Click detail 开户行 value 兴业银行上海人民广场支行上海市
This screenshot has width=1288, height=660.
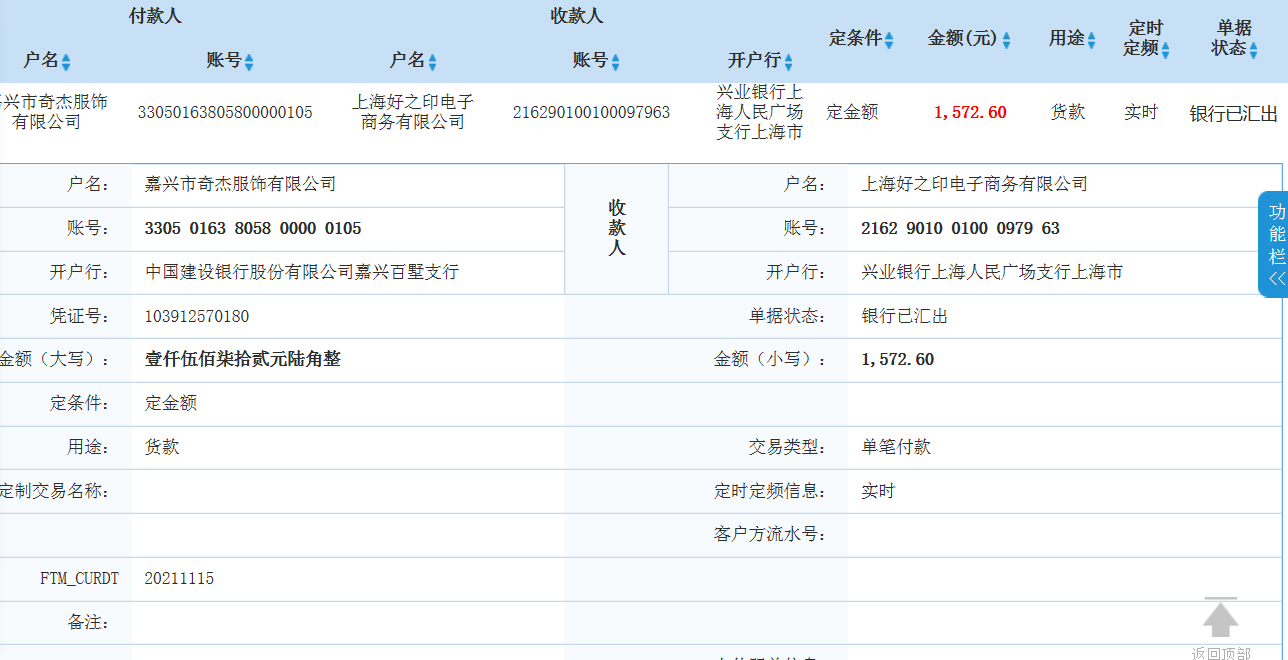click(x=992, y=272)
